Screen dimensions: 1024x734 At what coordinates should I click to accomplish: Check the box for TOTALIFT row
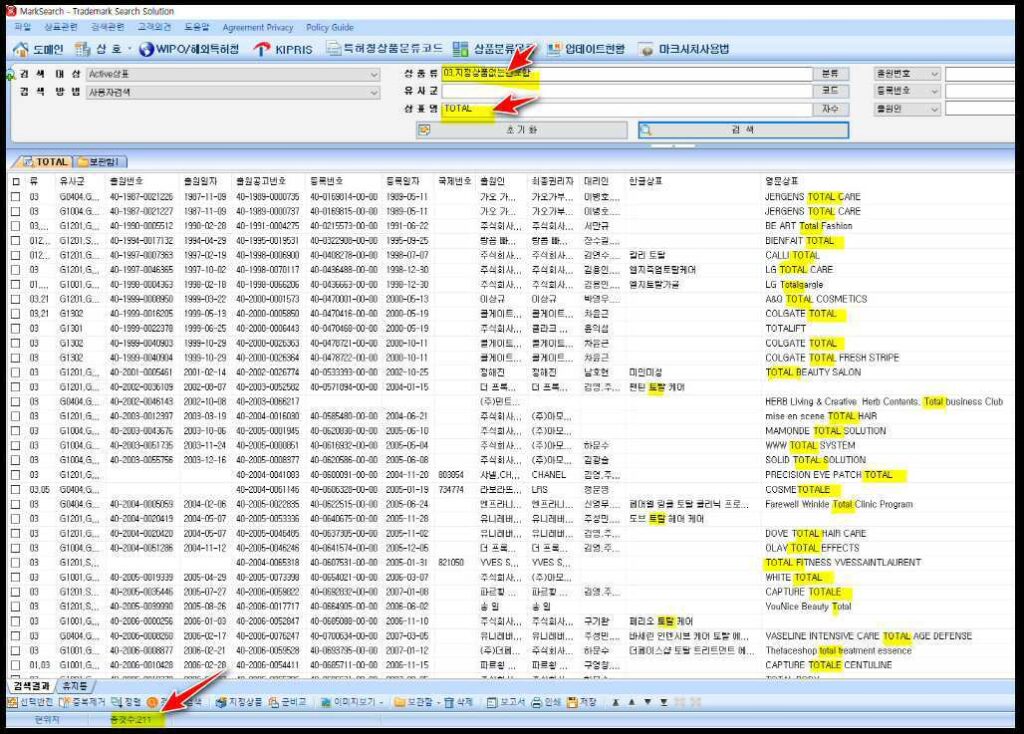16,328
